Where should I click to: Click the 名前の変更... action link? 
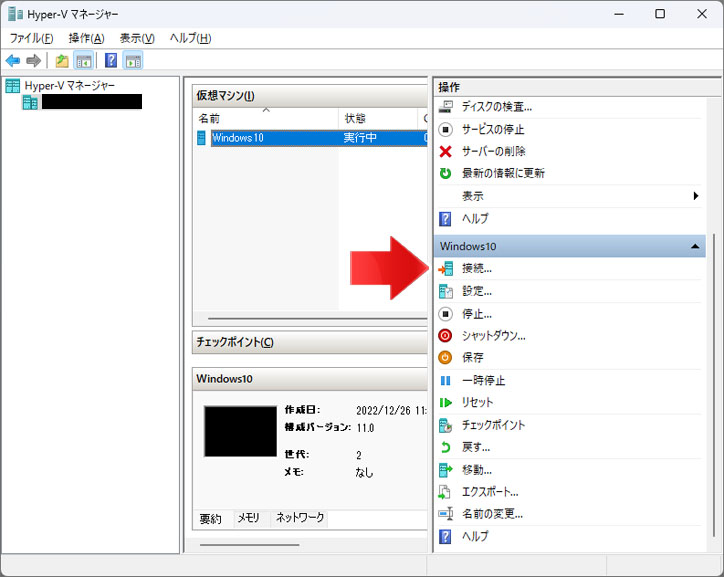(492, 514)
